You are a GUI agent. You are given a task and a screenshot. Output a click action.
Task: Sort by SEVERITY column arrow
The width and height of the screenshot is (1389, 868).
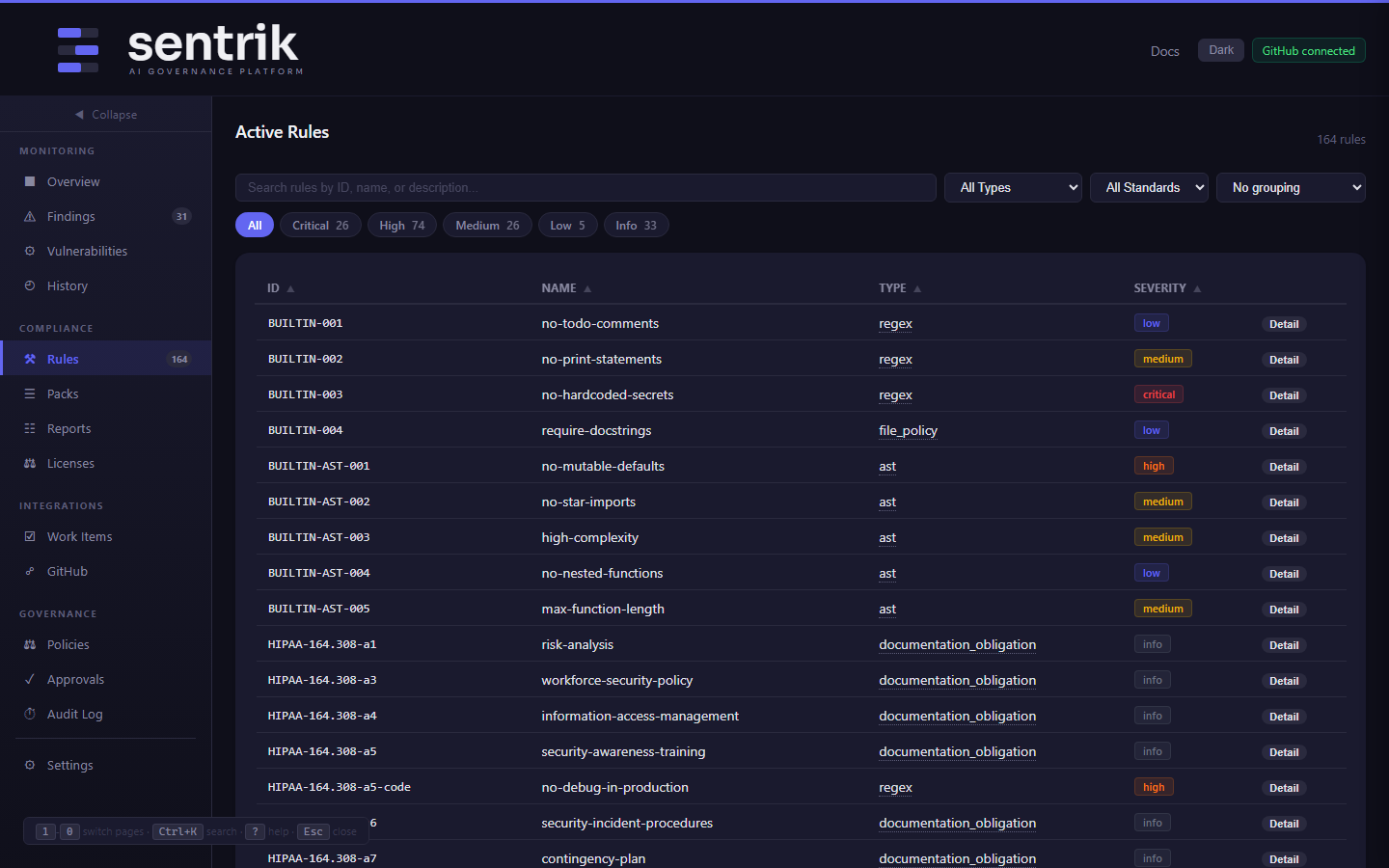tap(1197, 288)
